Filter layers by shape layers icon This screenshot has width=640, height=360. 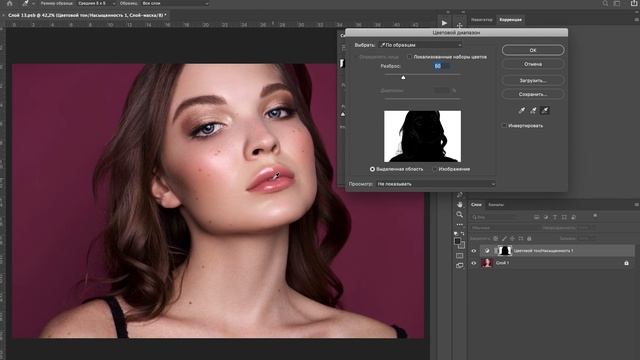pos(564,218)
